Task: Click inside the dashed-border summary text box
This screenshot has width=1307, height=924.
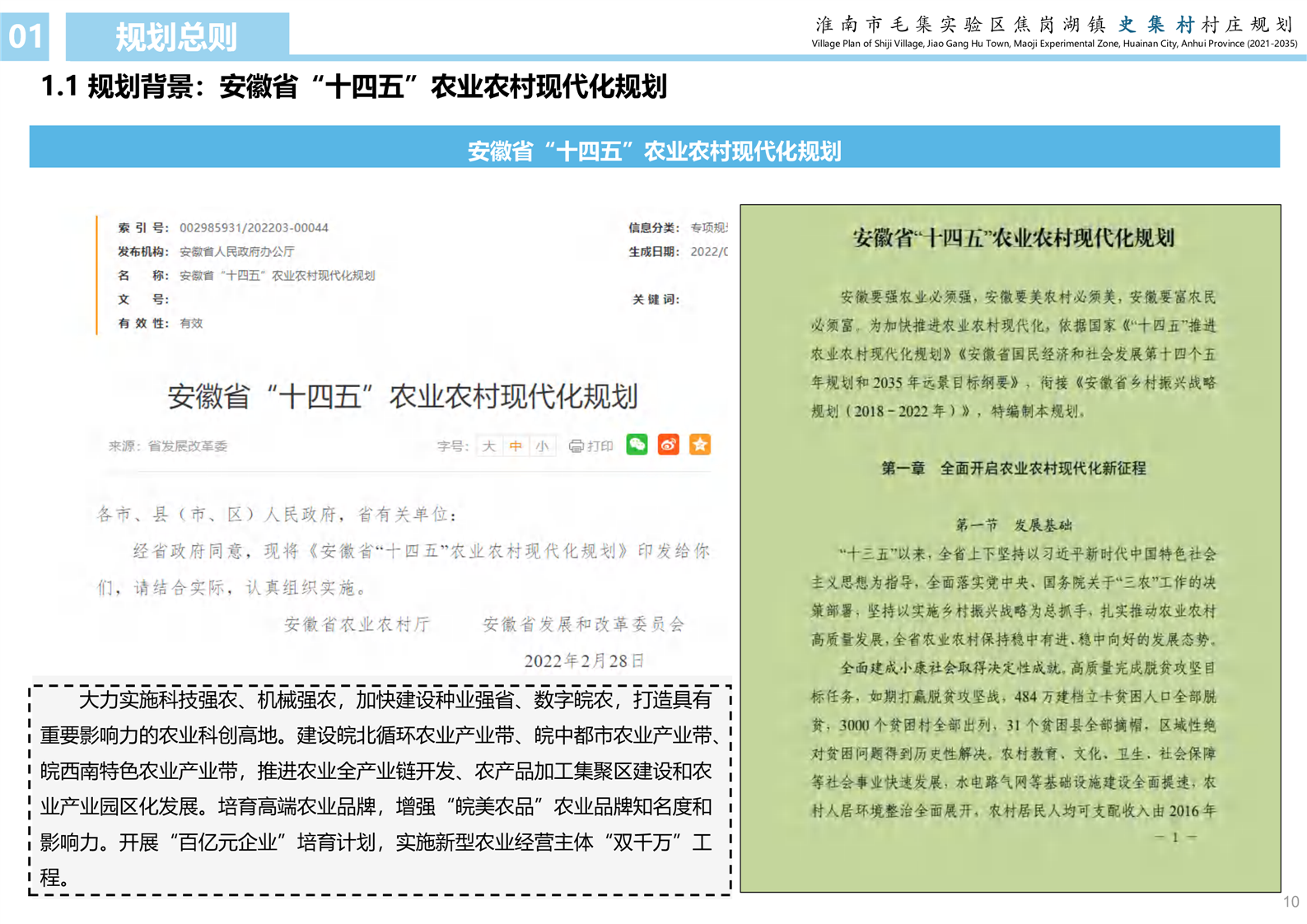Action: [x=380, y=789]
